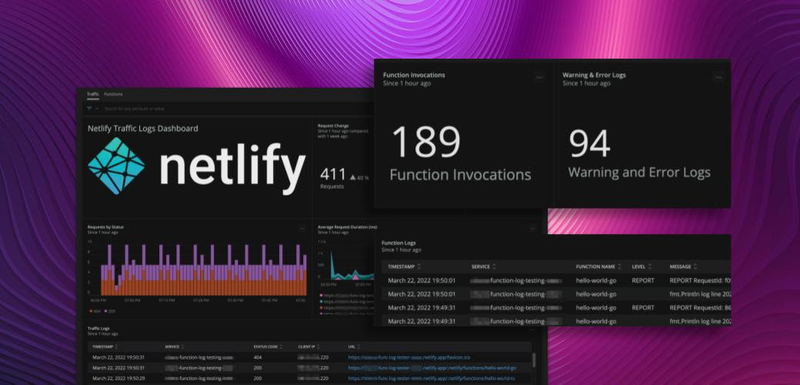Open the Warning & Error Logs ellipsis menu
This screenshot has height=385, width=800.
pos(718,78)
